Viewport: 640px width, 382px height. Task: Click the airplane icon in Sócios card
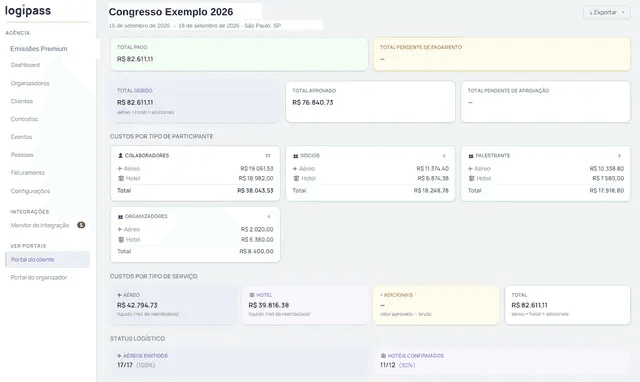295,169
